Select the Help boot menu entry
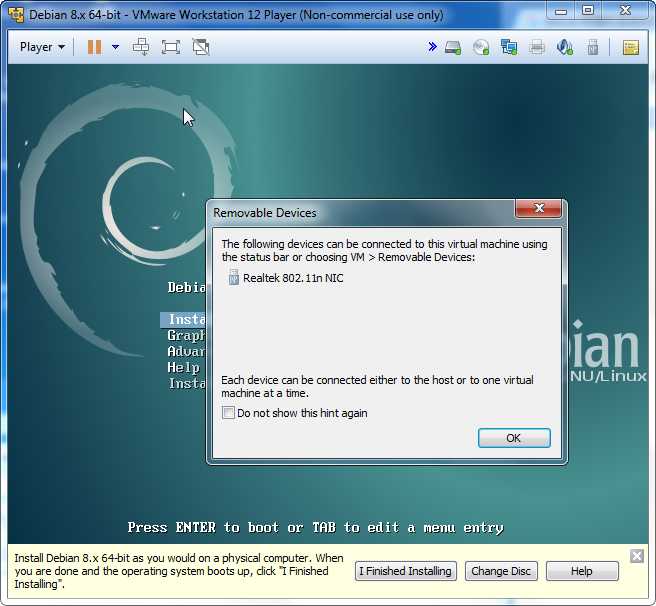The width and height of the screenshot is (656, 606). (x=183, y=367)
